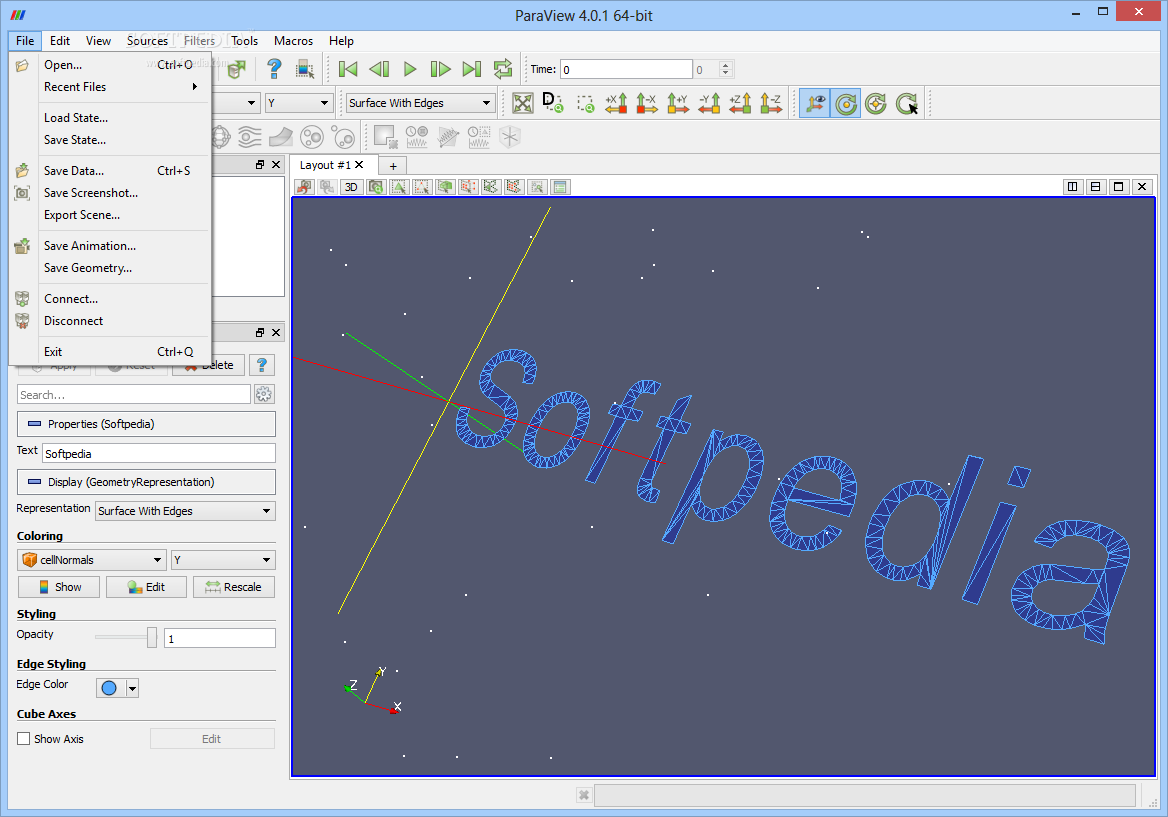Open the Macros menu
This screenshot has width=1168, height=817.
coord(293,41)
